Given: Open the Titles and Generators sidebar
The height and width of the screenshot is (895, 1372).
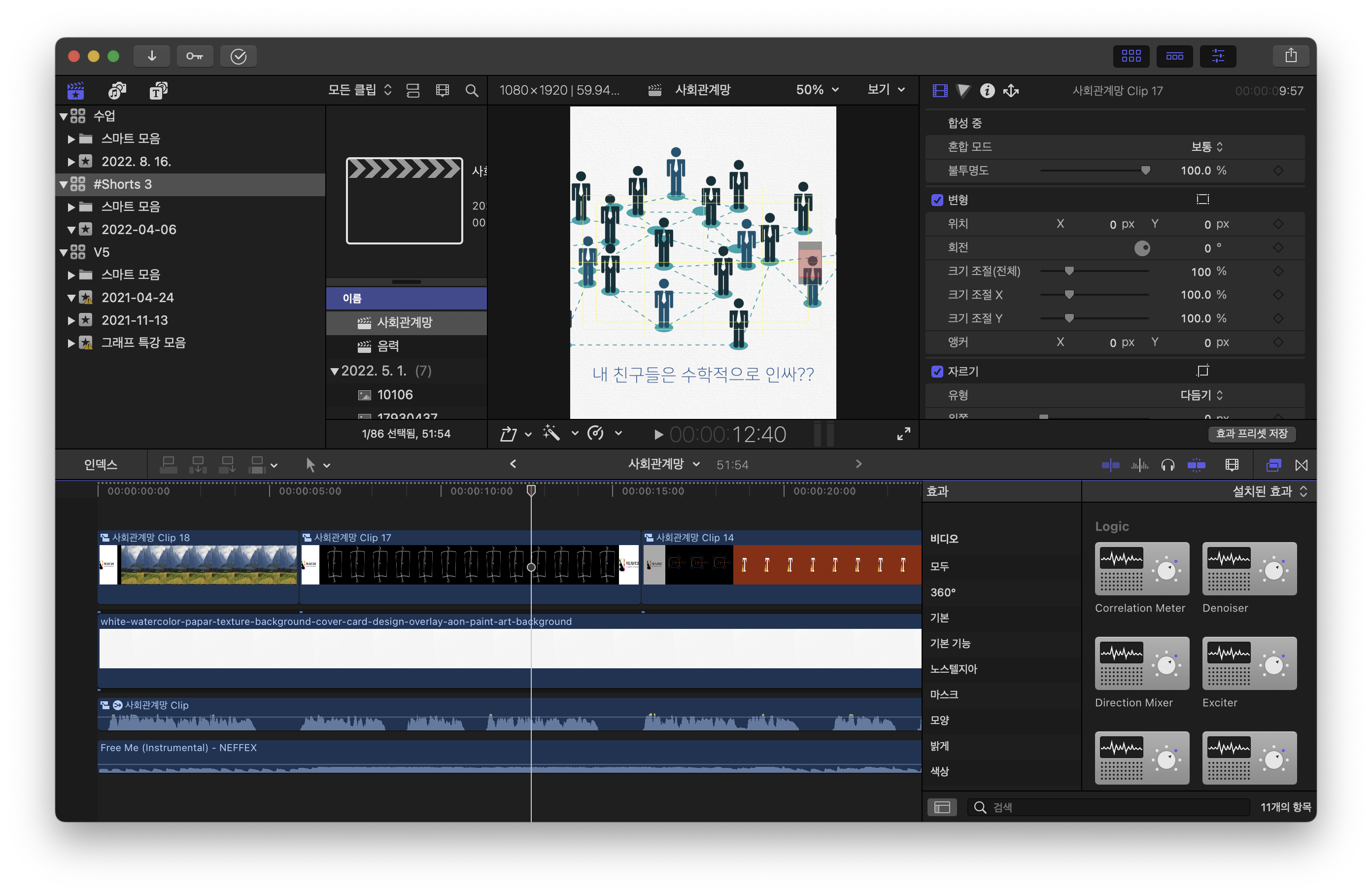Looking at the screenshot, I should click(x=158, y=91).
